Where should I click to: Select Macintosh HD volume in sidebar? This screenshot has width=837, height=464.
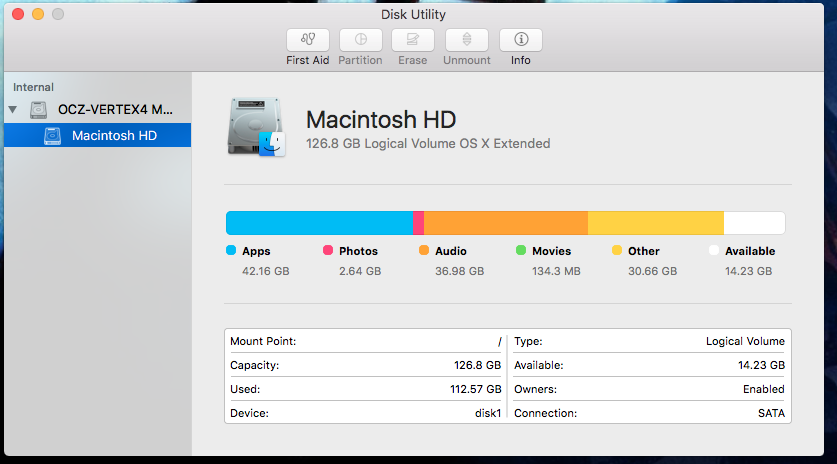coord(98,136)
